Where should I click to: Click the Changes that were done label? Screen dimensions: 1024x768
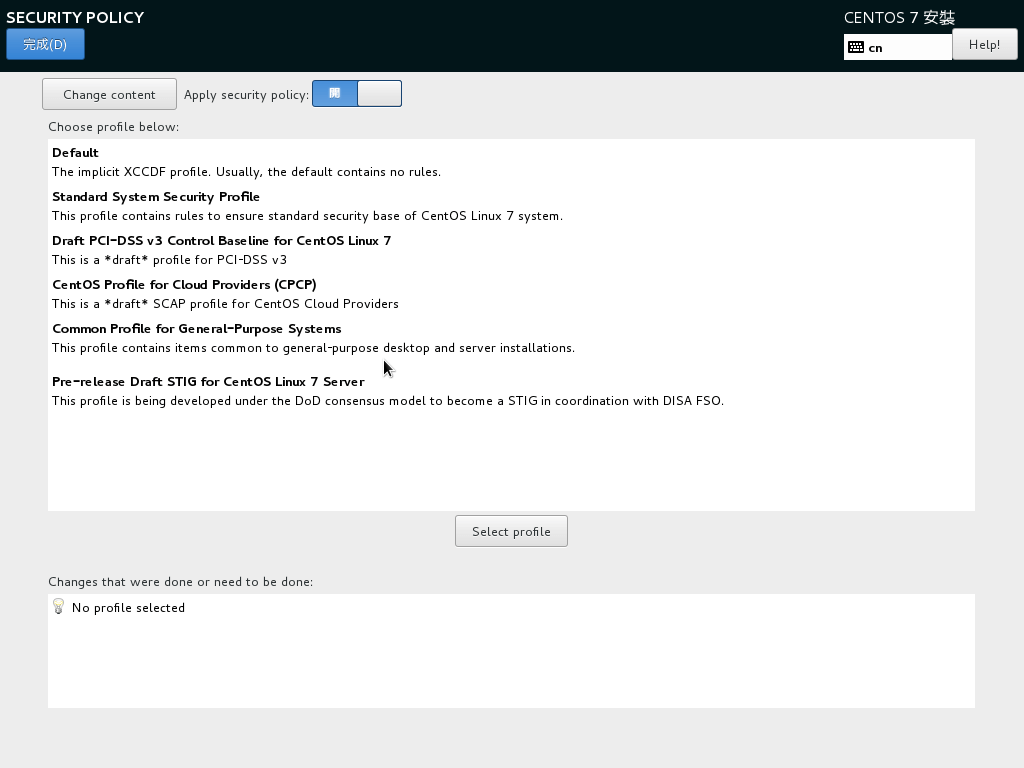[180, 582]
